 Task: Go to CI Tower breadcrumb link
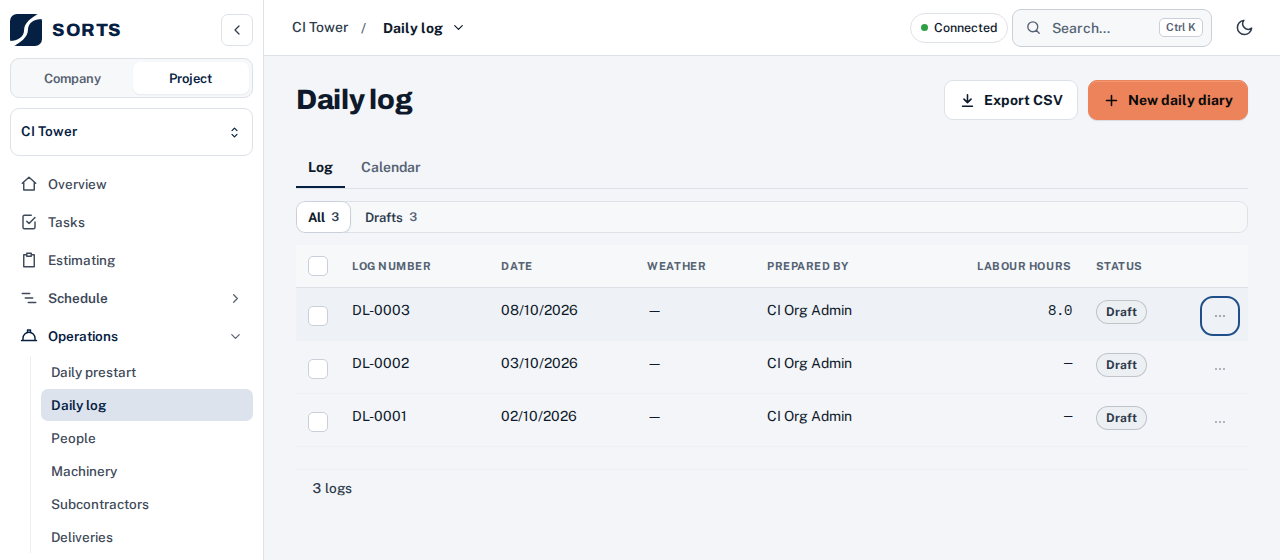pos(320,27)
